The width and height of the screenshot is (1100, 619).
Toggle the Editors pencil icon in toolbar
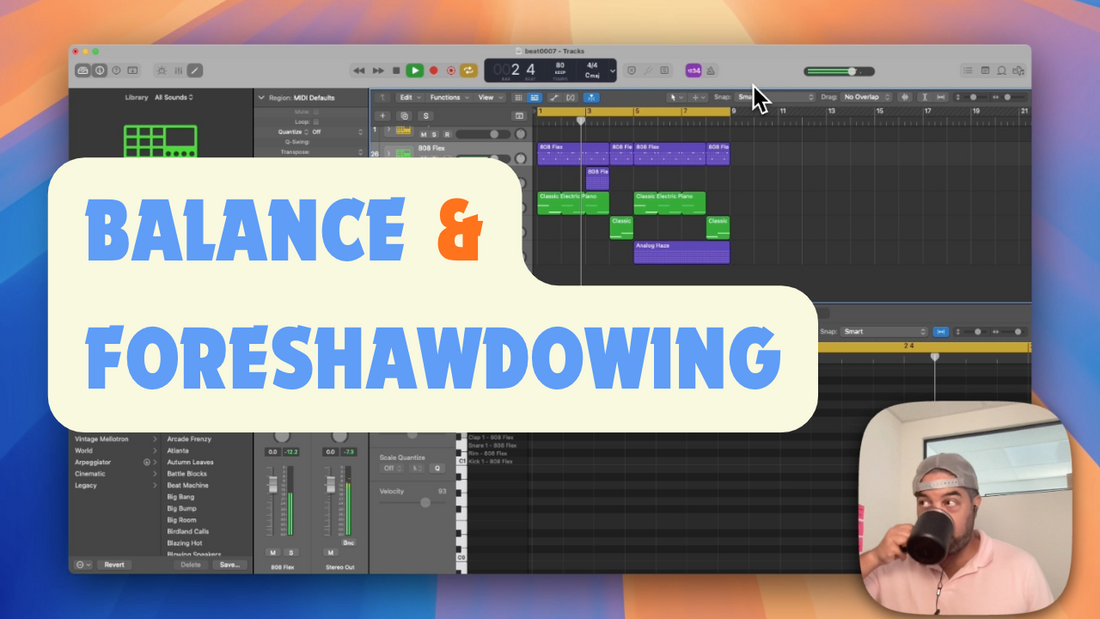pyautogui.click(x=195, y=71)
